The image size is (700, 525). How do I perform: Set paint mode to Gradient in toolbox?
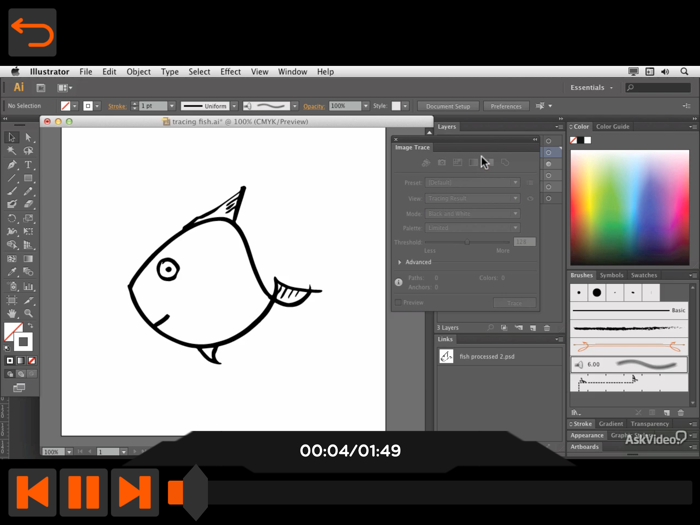point(21,360)
